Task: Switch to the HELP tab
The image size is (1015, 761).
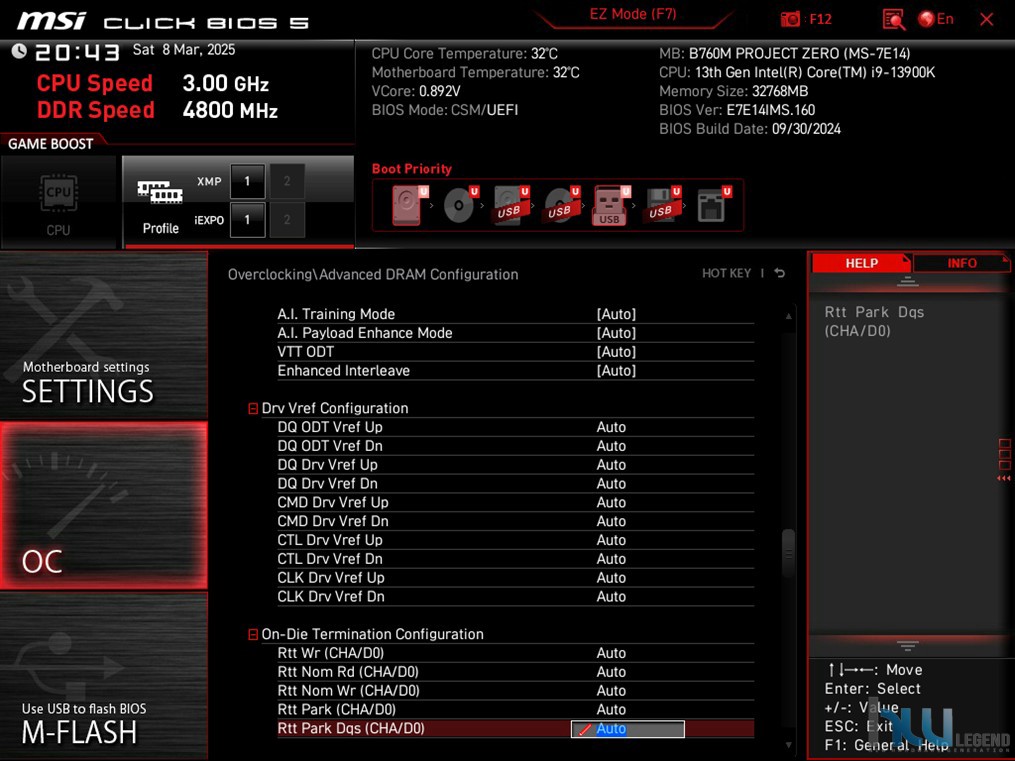Action: [861, 263]
